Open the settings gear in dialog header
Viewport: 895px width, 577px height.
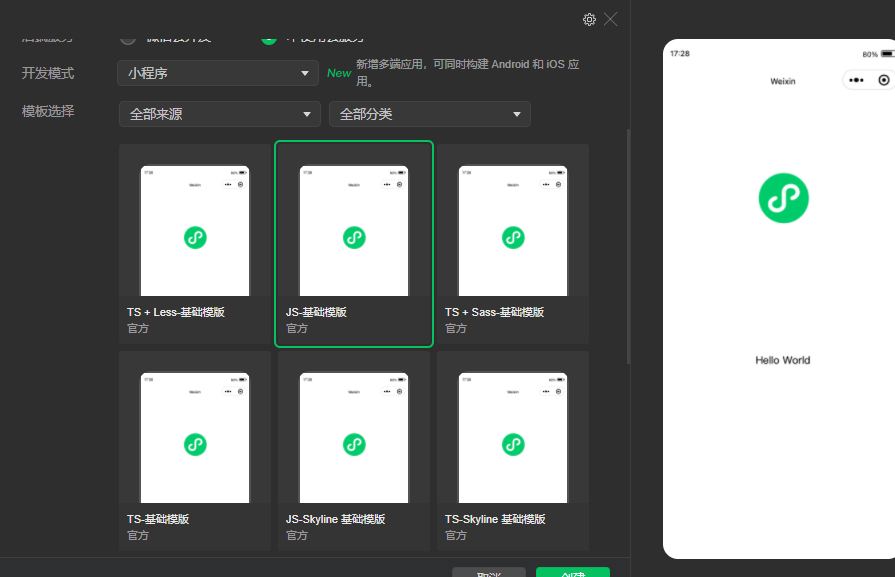[x=589, y=19]
